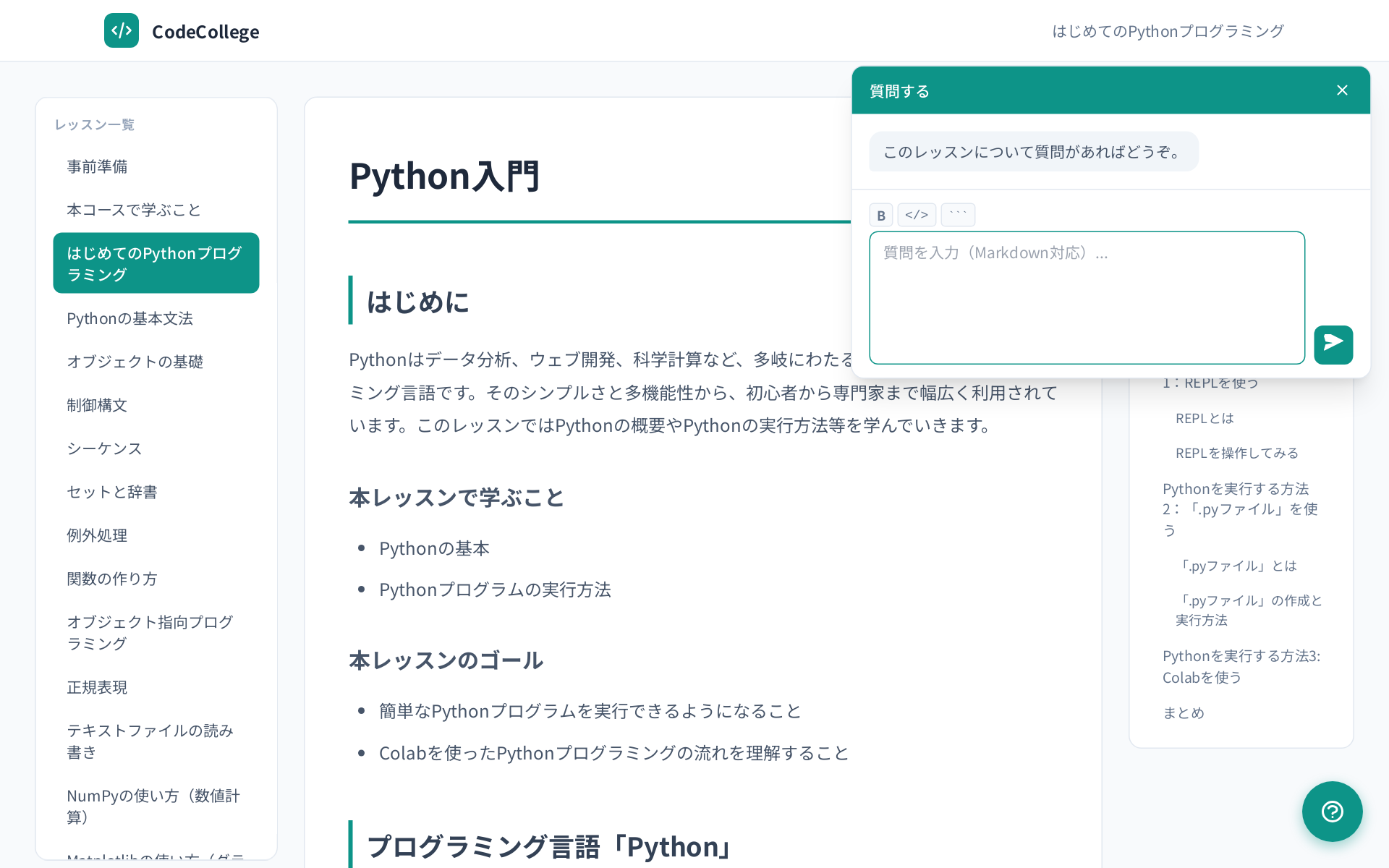Insert inline code with the </> button
Image resolution: width=1389 pixels, height=868 pixels.
(x=917, y=215)
